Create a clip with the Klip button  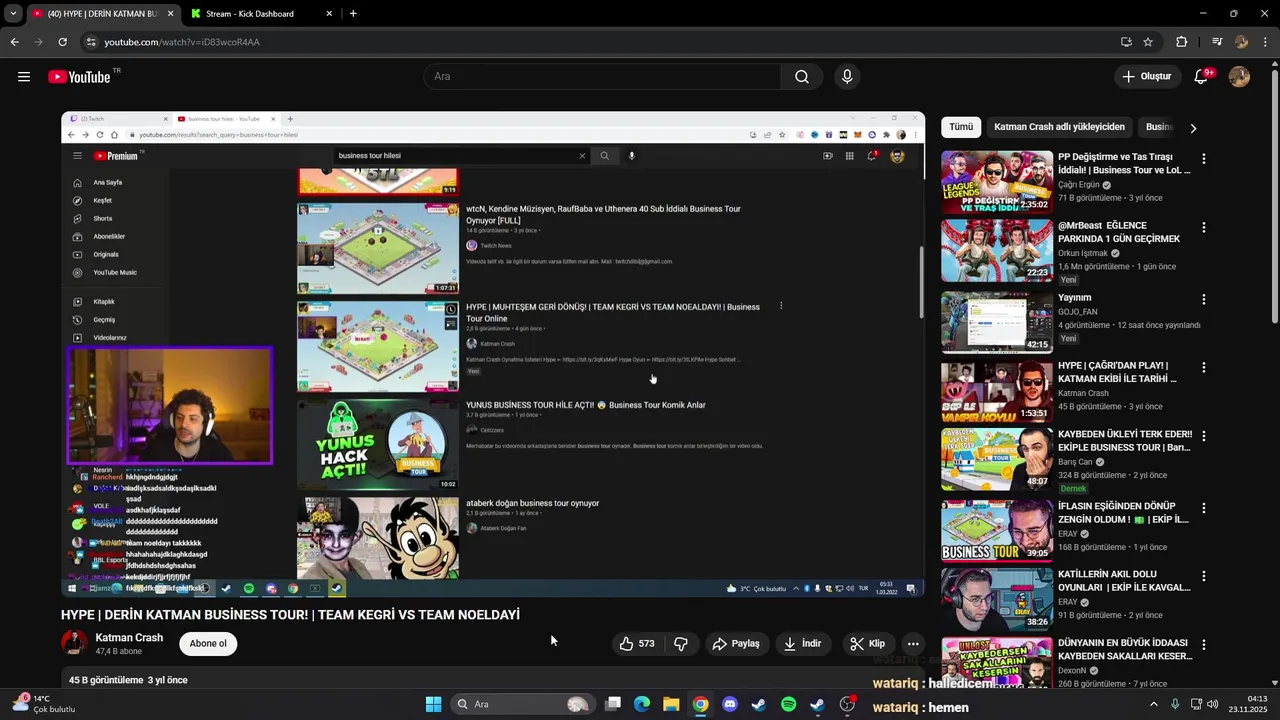coord(867,644)
